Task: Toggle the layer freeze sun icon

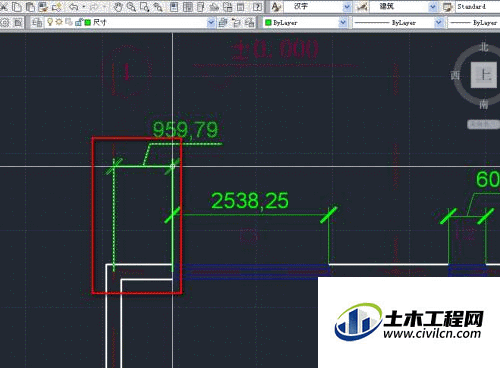Action: coord(59,22)
